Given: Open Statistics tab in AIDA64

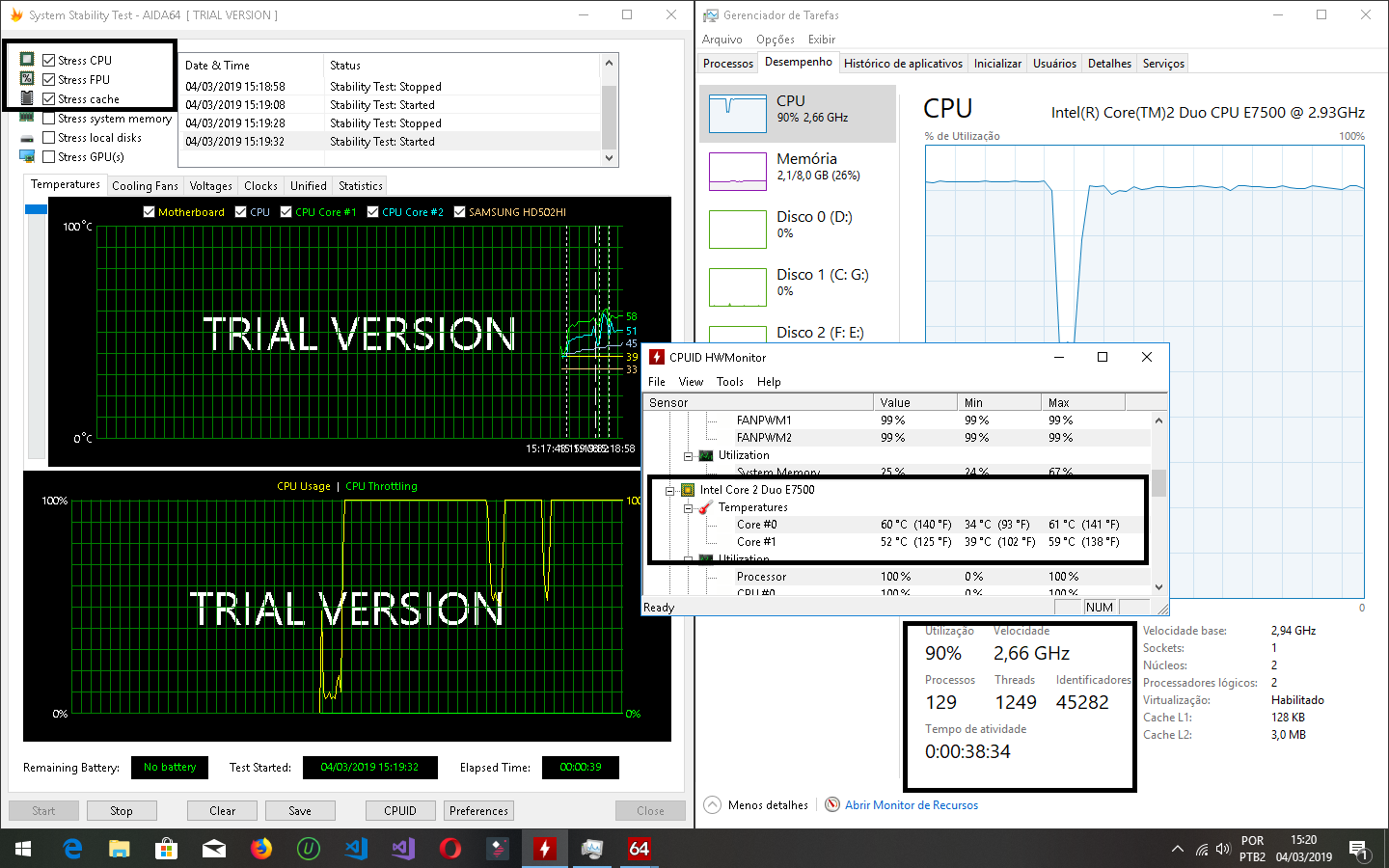Looking at the screenshot, I should pos(361,186).
